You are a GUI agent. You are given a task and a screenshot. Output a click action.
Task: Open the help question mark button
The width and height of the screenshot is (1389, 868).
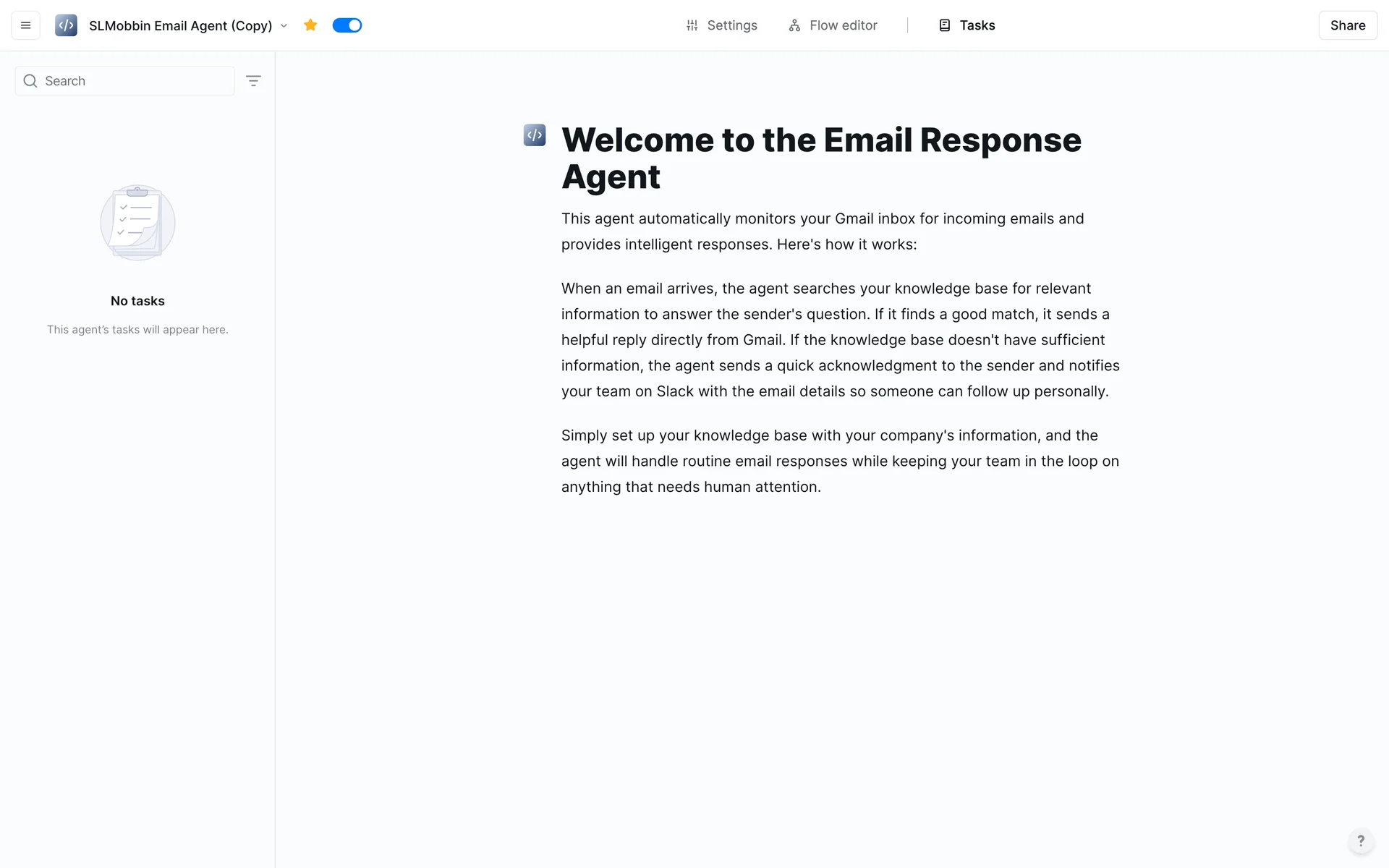1361,841
